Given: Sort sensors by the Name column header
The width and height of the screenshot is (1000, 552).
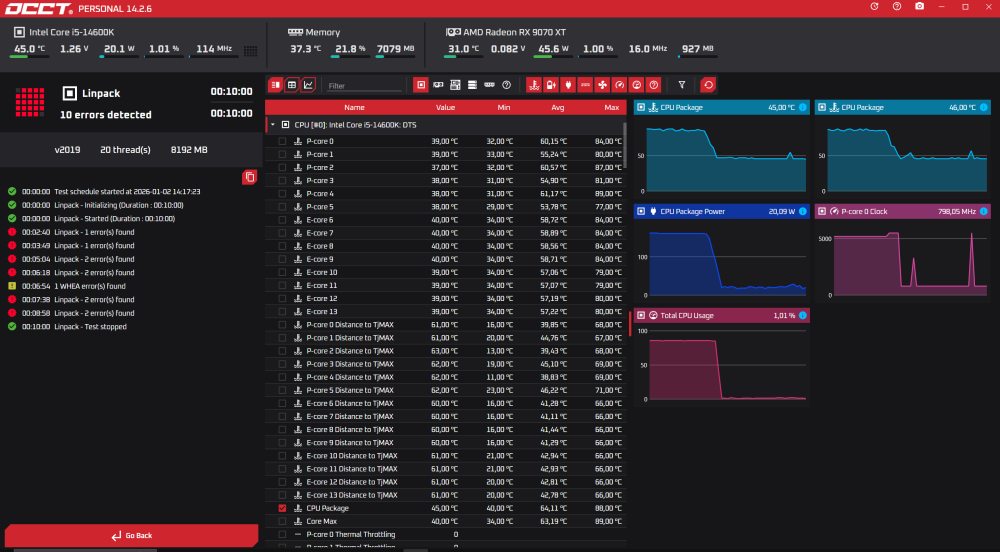Looking at the screenshot, I should pyautogui.click(x=354, y=107).
